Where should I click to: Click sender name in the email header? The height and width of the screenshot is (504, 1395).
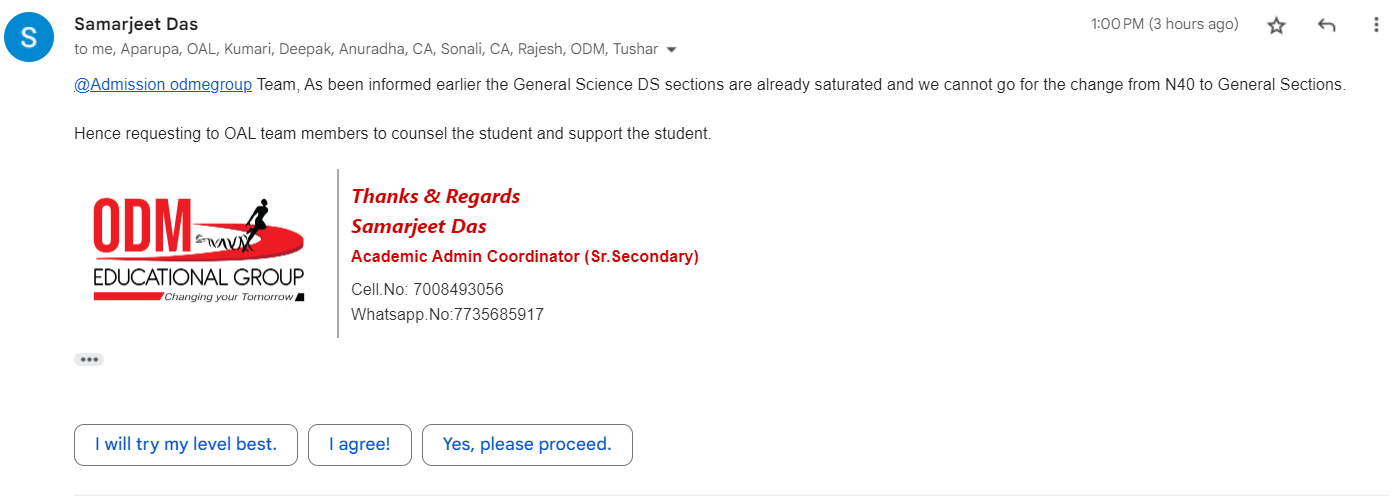(x=137, y=23)
